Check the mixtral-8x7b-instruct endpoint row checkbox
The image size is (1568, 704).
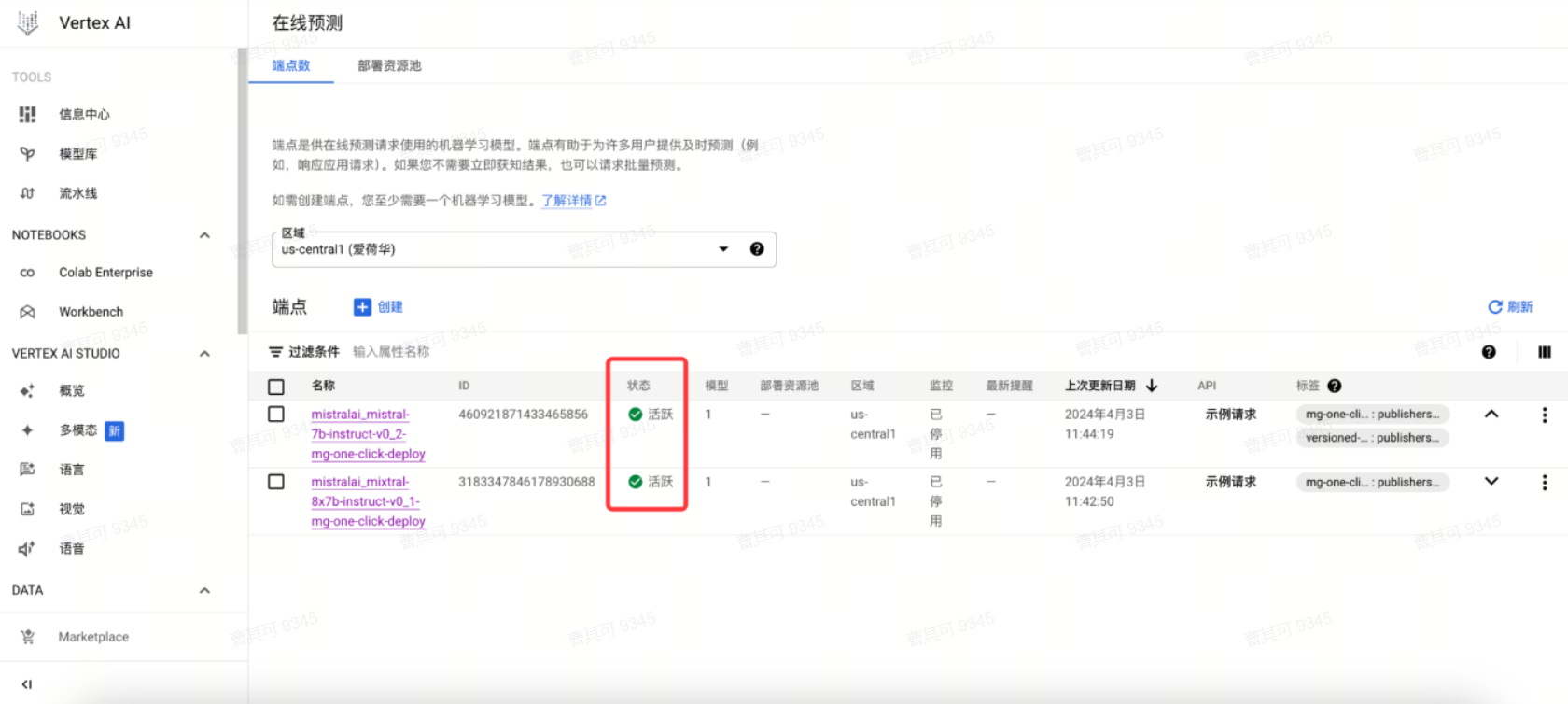[x=276, y=482]
